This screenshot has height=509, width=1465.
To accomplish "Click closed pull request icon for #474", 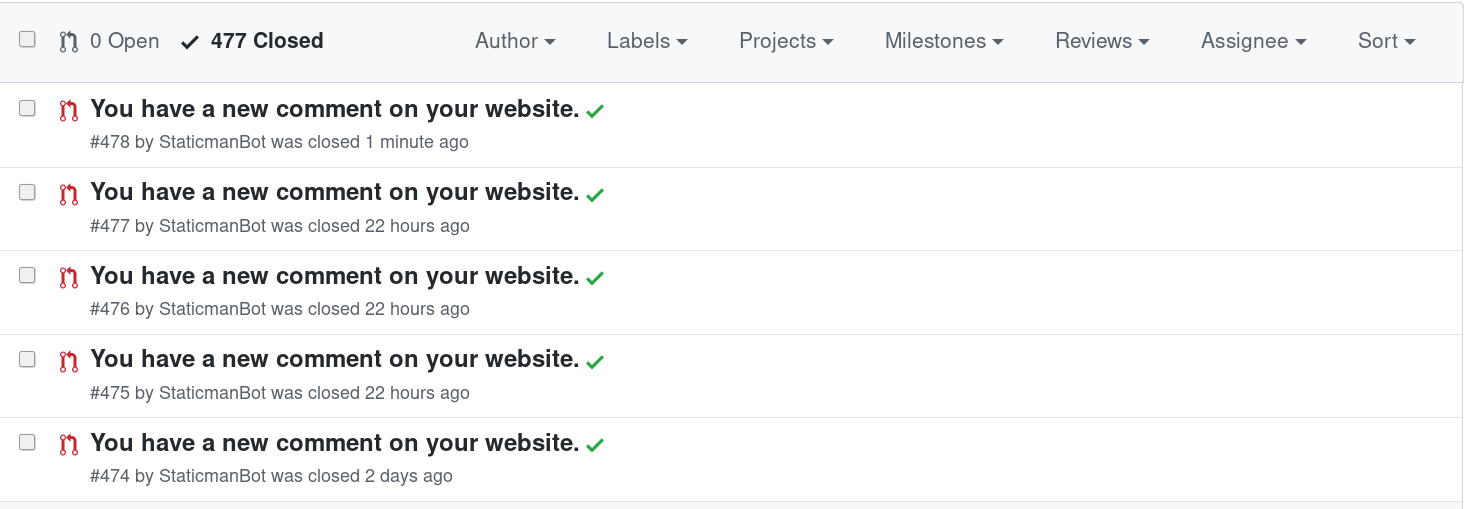I will tap(68, 444).
